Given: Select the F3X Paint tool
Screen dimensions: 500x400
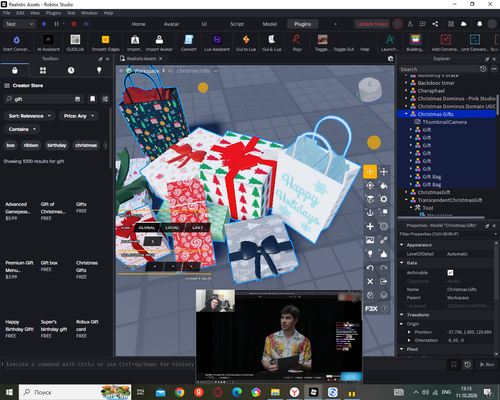Looking at the screenshot, I should [384, 185].
